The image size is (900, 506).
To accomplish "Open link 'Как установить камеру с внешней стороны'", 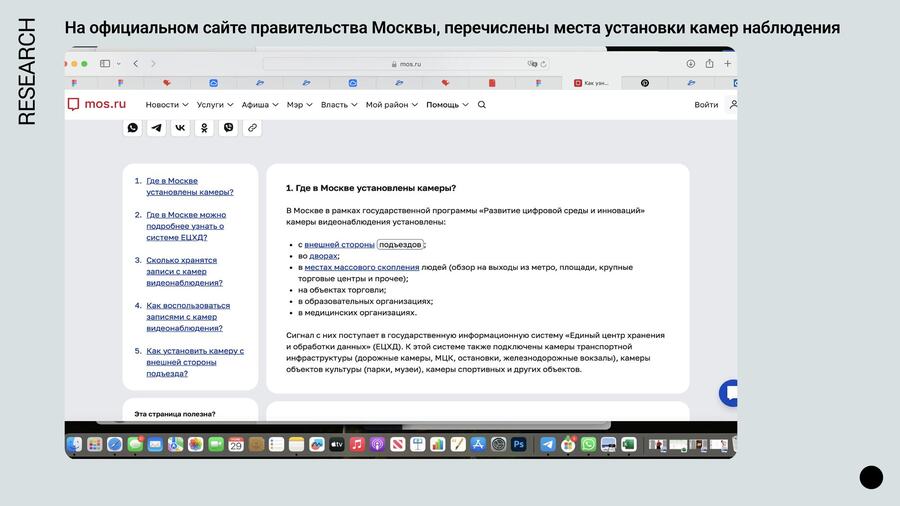I will coord(195,362).
